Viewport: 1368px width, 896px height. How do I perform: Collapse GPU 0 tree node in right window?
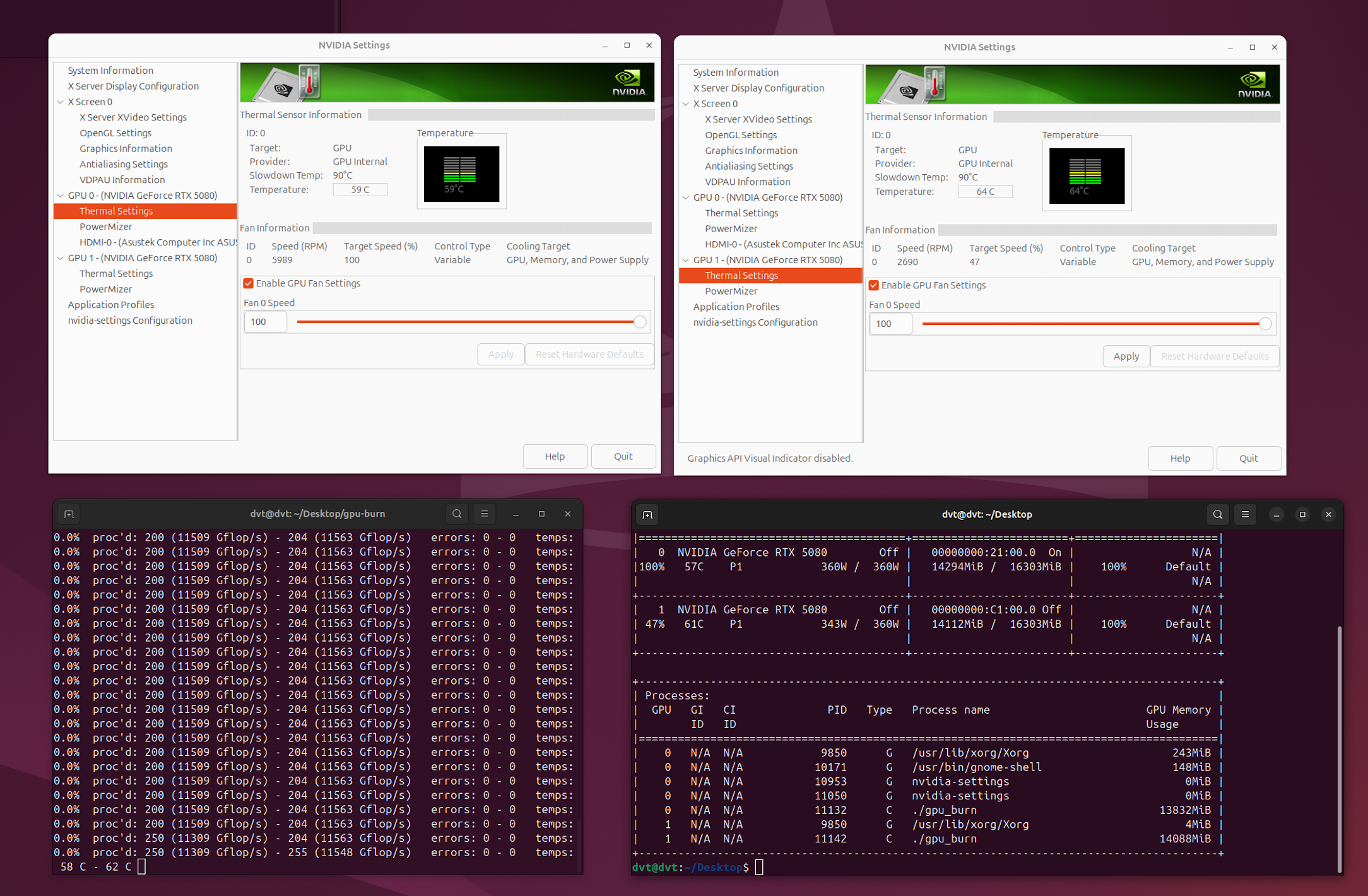[x=686, y=197]
